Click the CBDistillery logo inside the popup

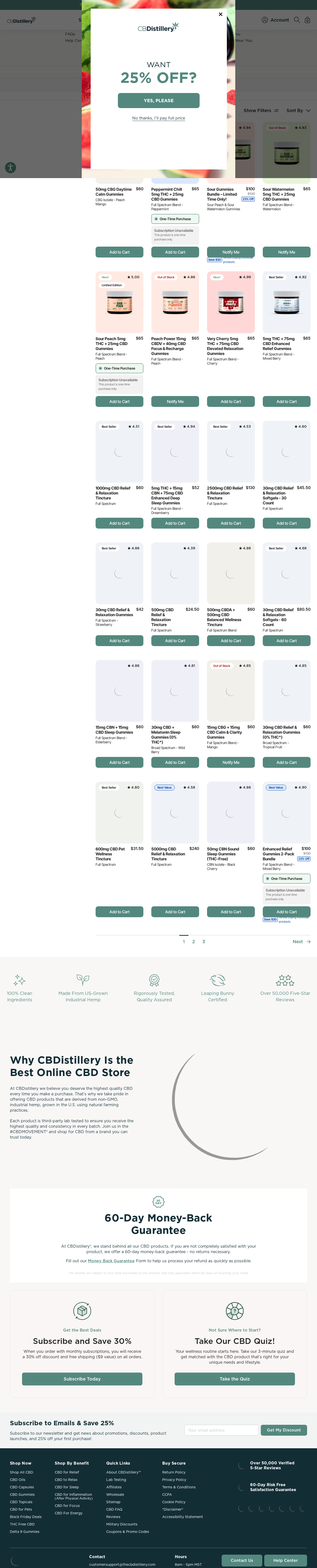click(x=158, y=27)
